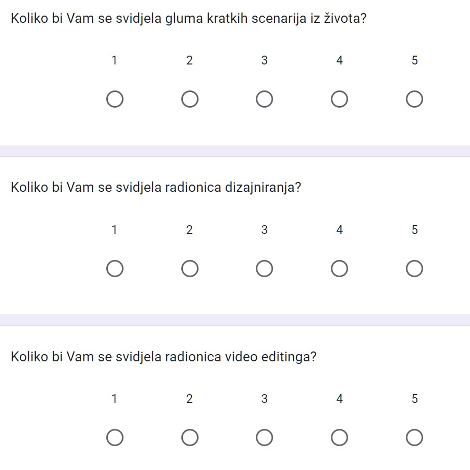The height and width of the screenshot is (470, 470).
Task: Mark 5 for radionica video editinga
Action: tap(414, 437)
